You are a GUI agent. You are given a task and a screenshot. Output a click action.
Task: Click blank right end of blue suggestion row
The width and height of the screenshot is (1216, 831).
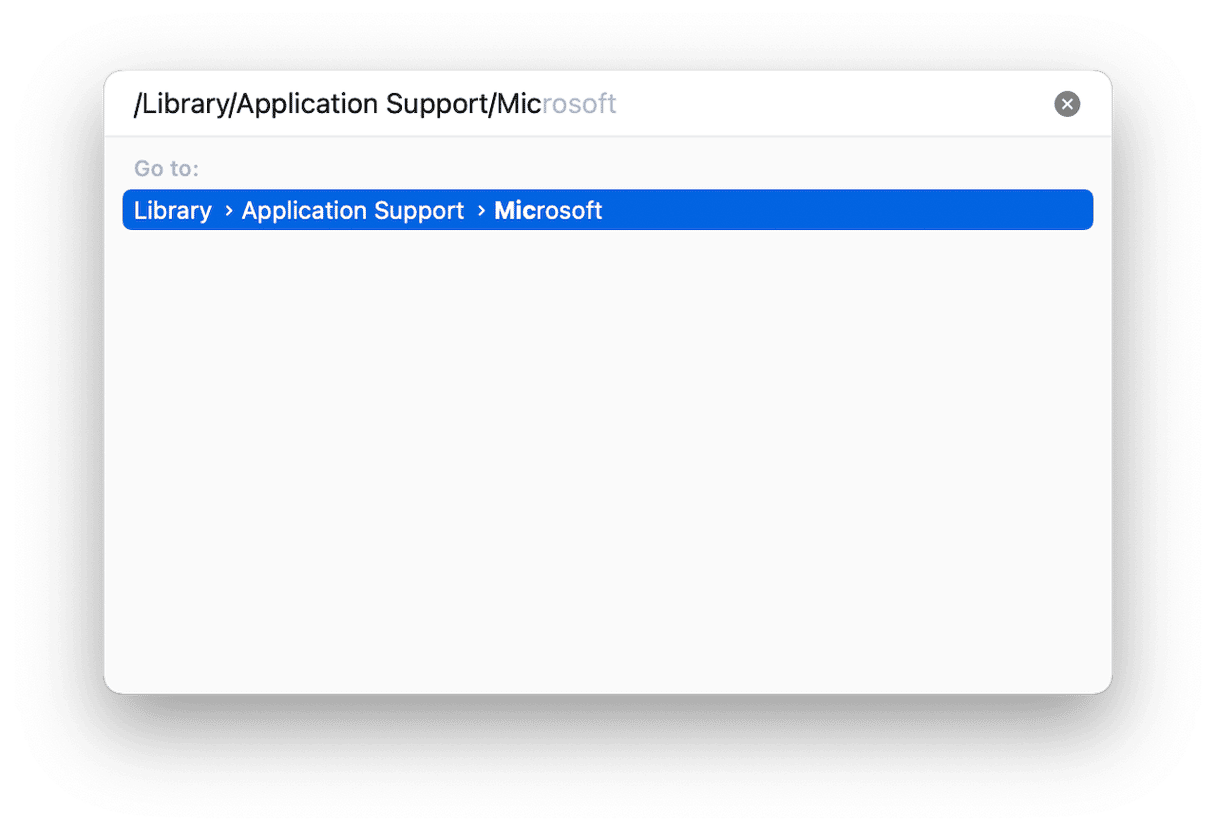coord(850,210)
